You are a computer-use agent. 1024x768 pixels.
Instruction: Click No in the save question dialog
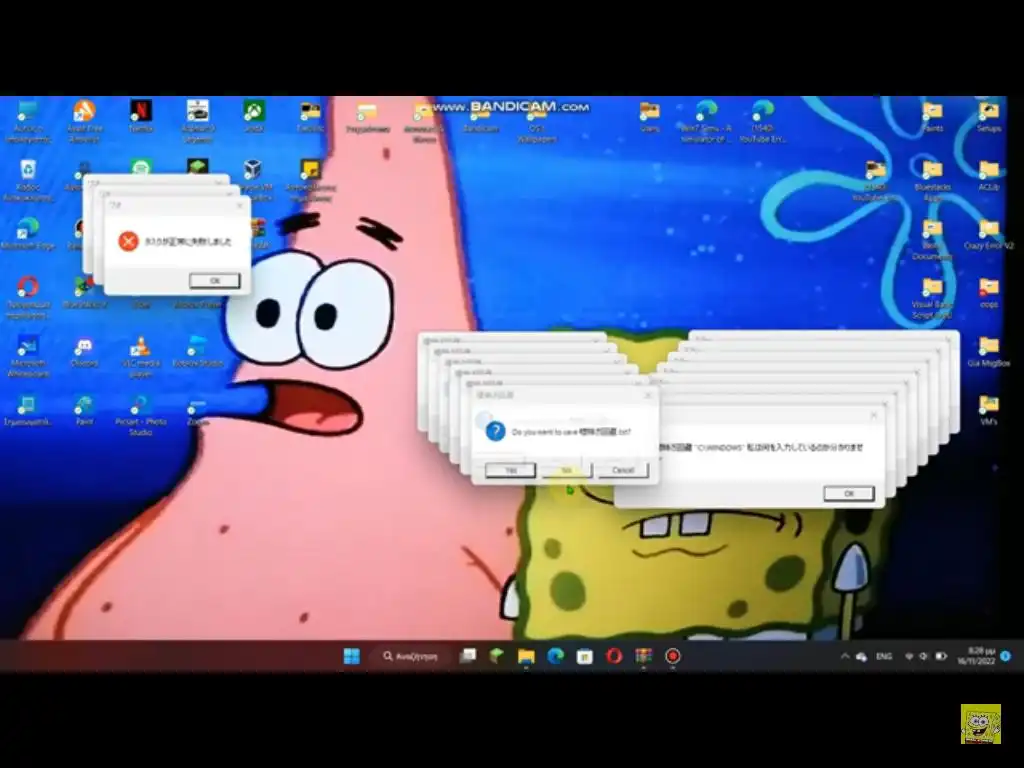[x=566, y=470]
